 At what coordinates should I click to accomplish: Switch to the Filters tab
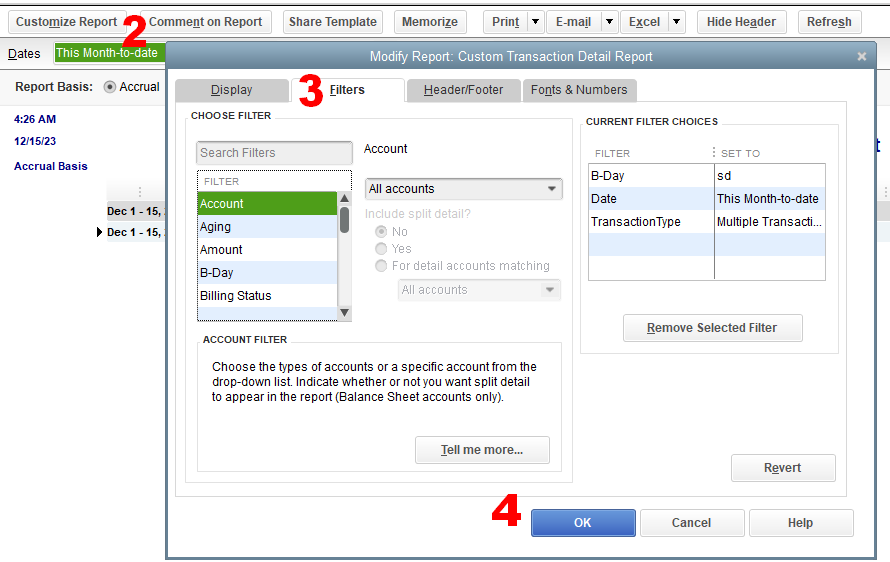click(347, 90)
